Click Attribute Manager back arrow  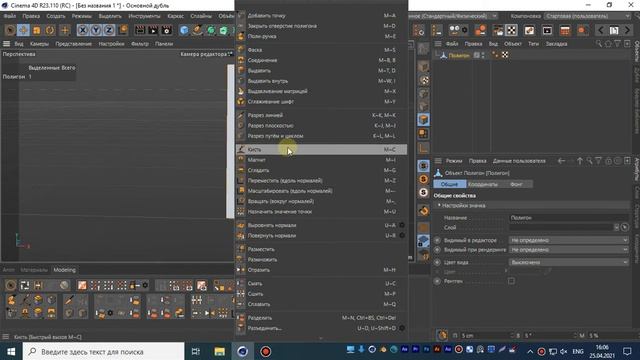click(561, 161)
